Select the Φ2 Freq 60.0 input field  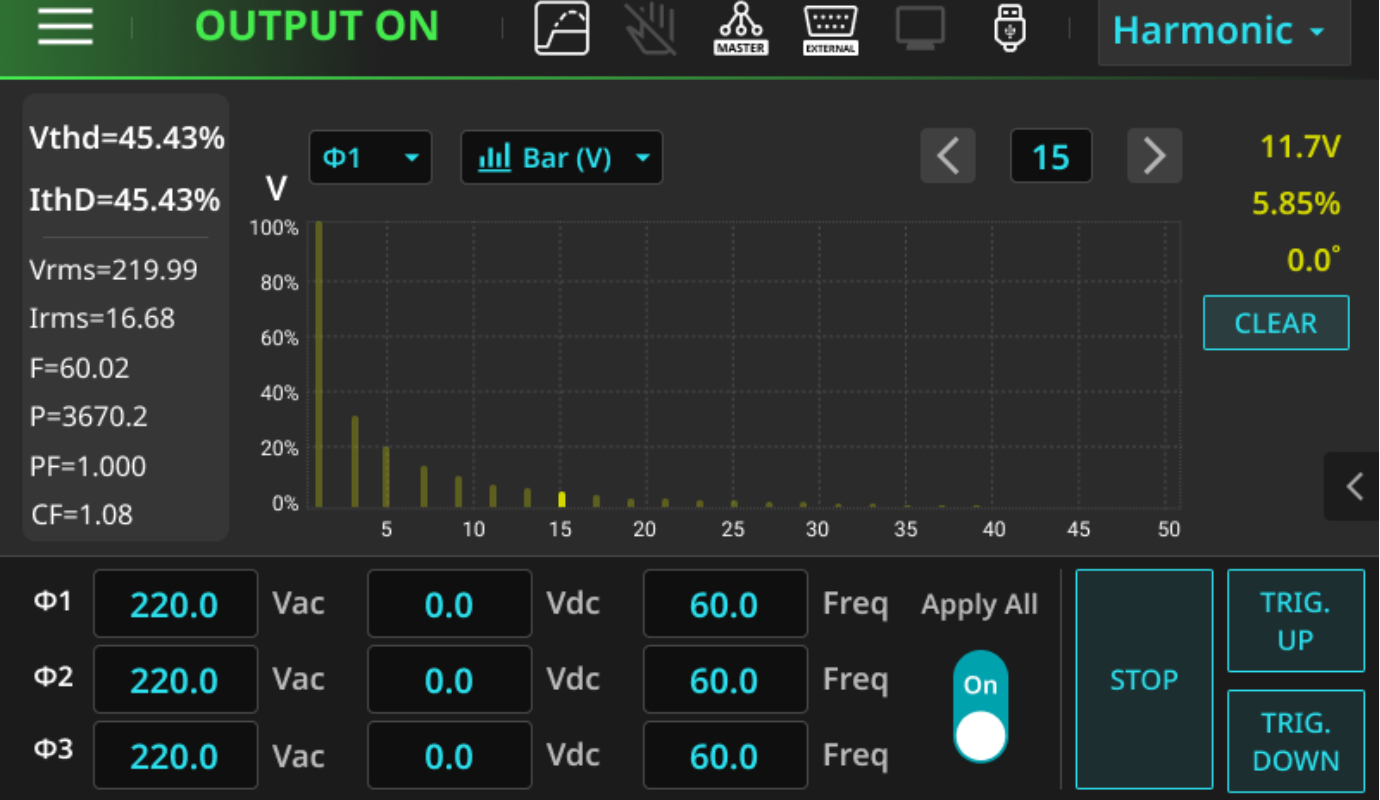click(725, 680)
